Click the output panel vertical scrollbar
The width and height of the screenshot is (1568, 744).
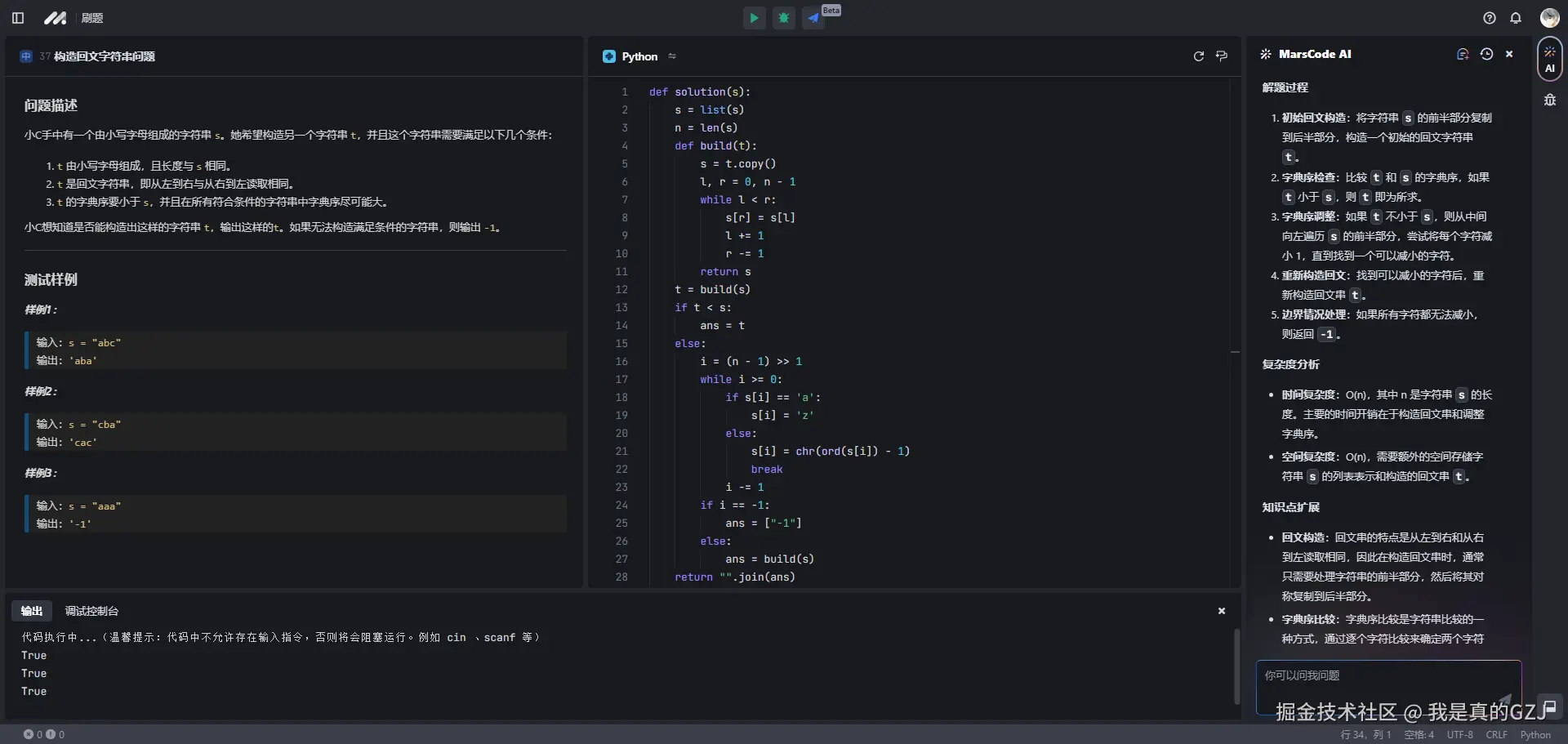click(1236, 666)
